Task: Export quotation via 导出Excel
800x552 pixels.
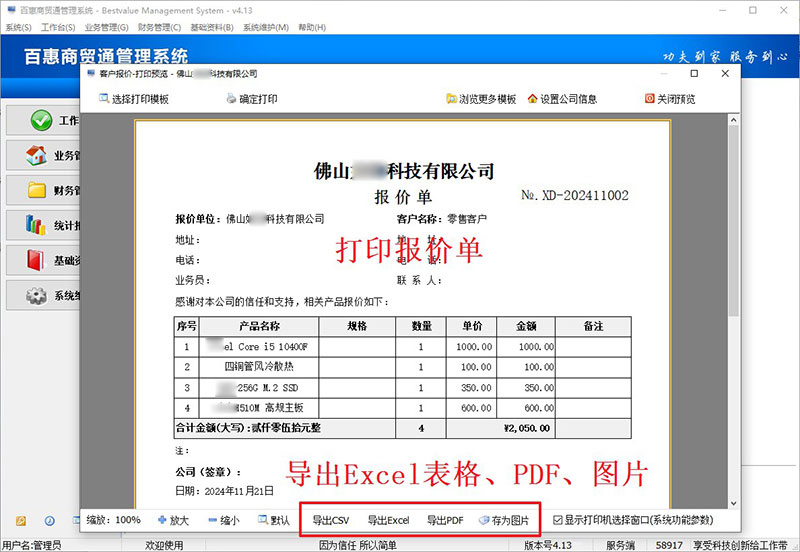Action: click(388, 520)
